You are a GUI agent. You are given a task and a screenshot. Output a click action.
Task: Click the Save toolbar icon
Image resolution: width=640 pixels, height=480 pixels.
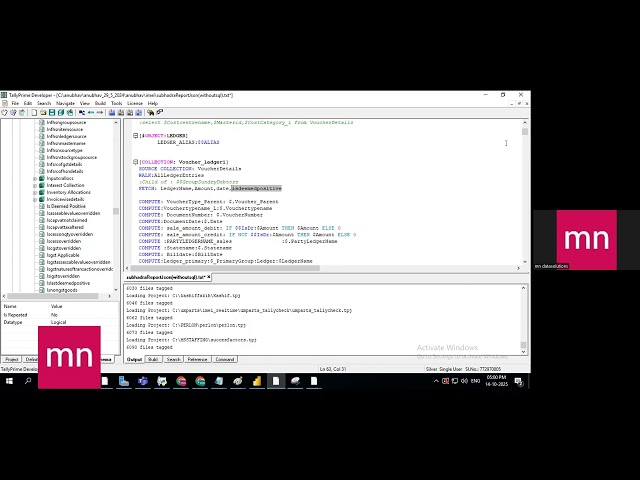pyautogui.click(x=52, y=112)
